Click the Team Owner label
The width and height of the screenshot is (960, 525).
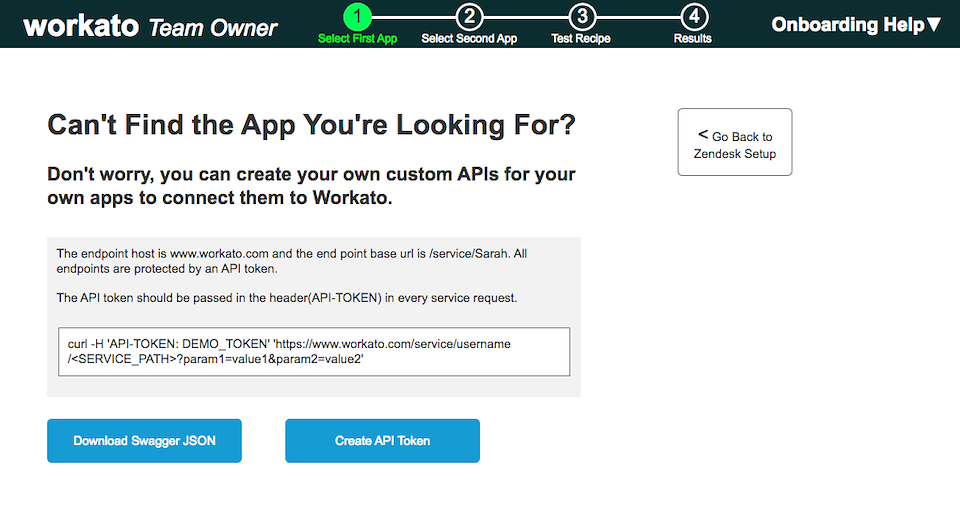point(212,28)
